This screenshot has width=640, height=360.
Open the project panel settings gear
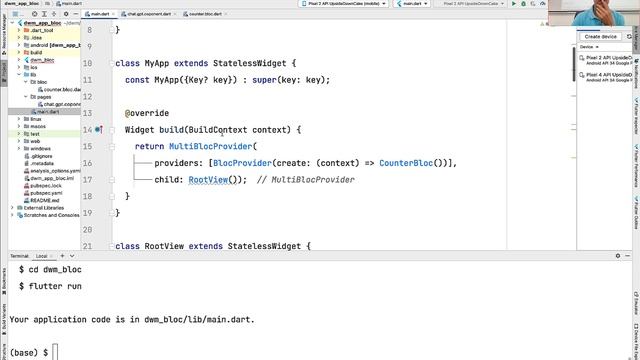66,14
